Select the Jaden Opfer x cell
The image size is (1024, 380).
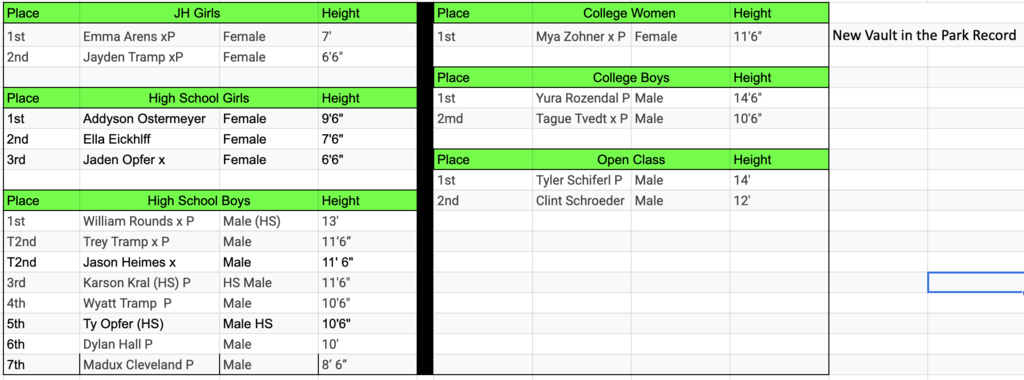pos(150,160)
